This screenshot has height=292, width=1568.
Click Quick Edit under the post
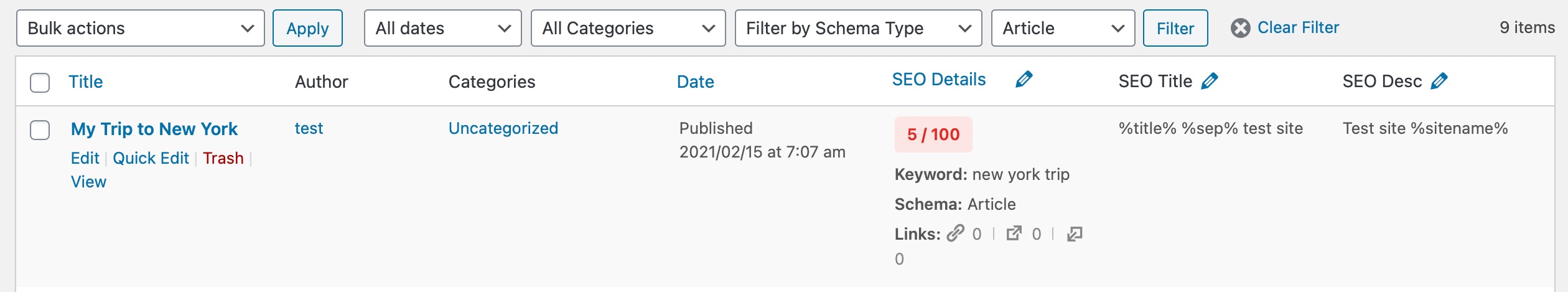click(x=151, y=158)
